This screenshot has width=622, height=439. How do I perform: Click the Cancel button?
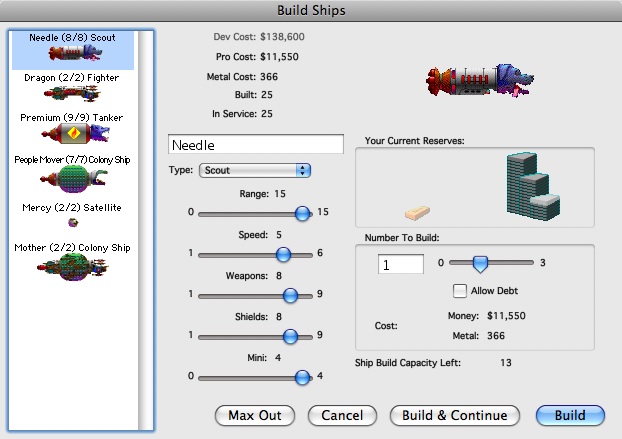click(x=341, y=415)
